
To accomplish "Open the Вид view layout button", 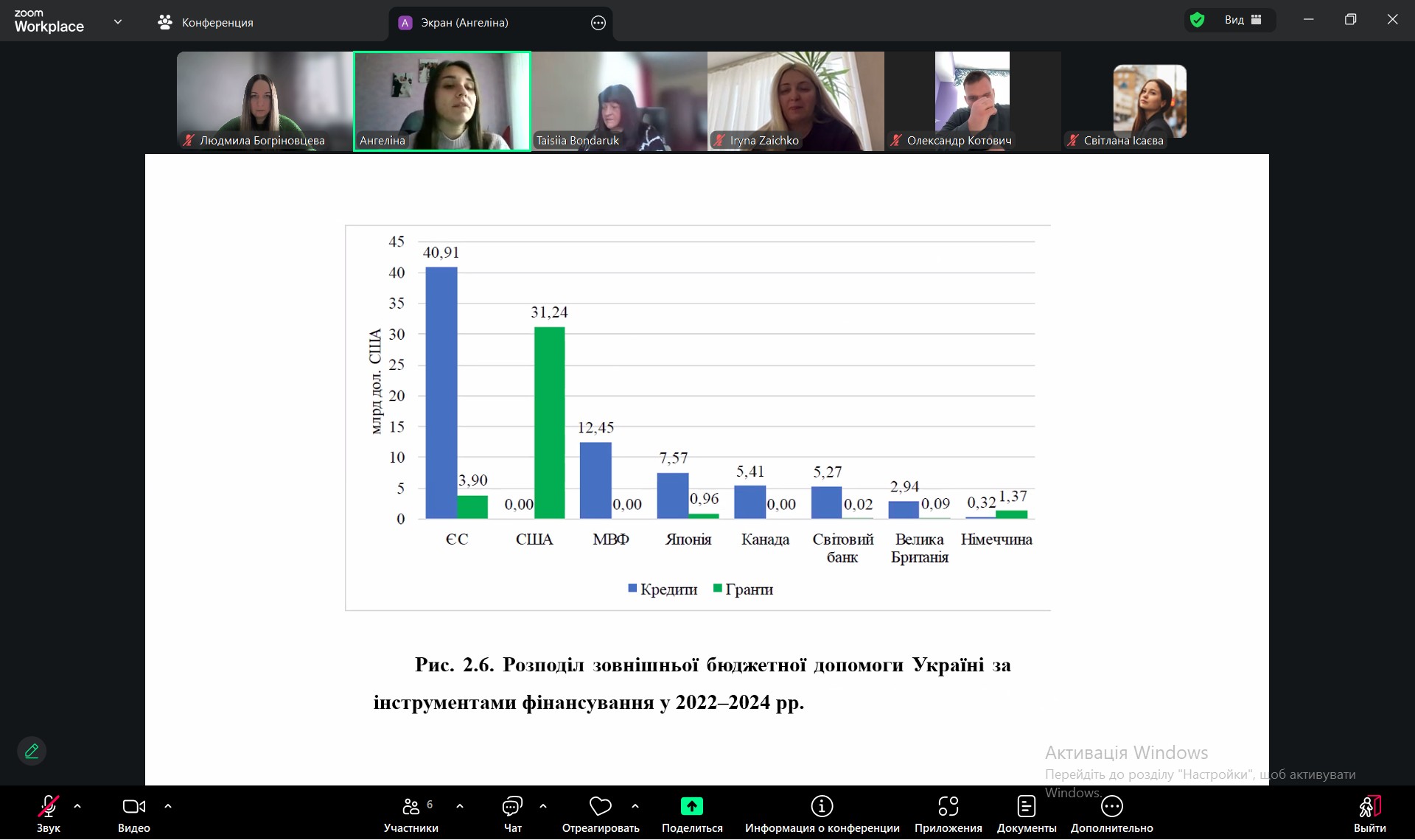I will coord(1243,20).
